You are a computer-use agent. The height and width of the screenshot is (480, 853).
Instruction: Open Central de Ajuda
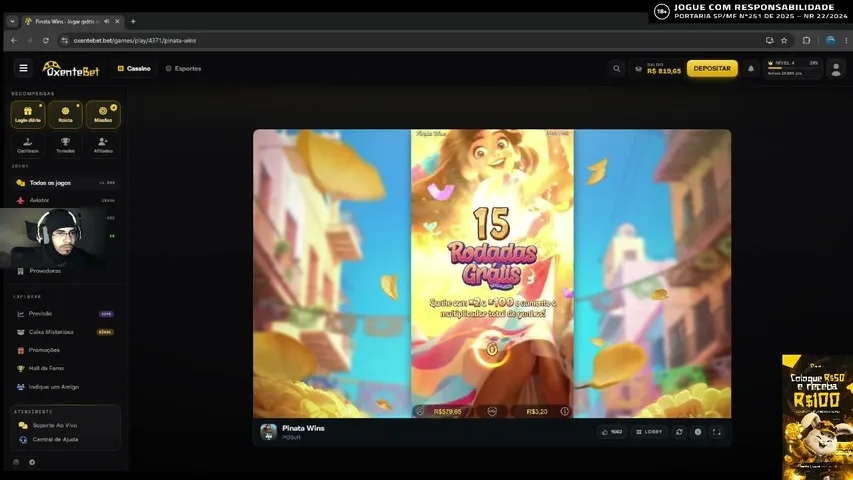pos(49,439)
